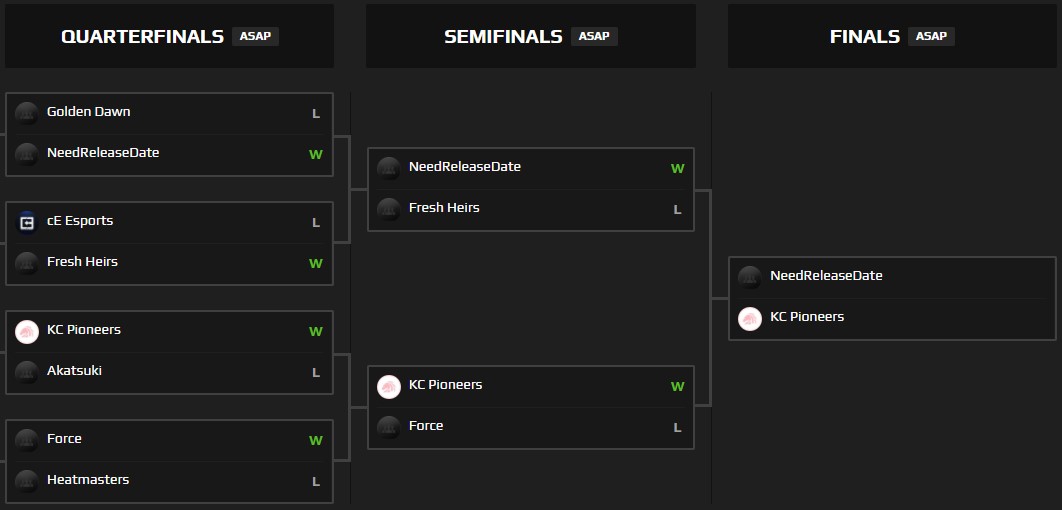Click the L result beside cE Esports
Viewport: 1062px width, 510px height.
316,222
